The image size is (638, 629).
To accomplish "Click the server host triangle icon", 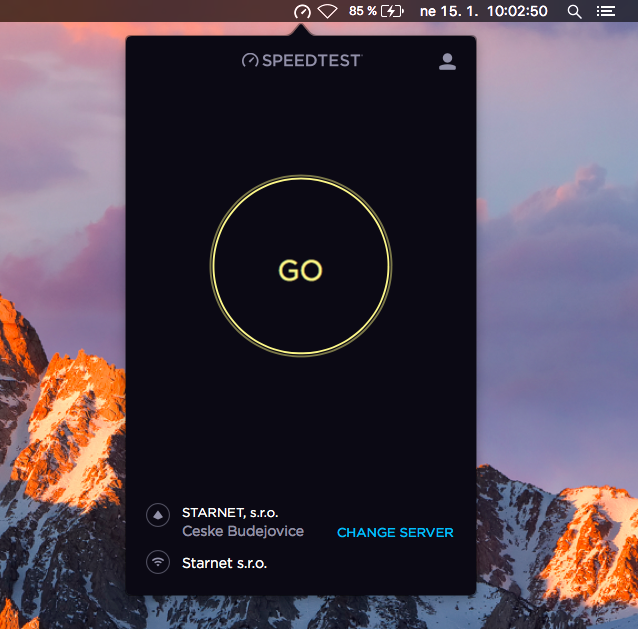I will pyautogui.click(x=158, y=515).
